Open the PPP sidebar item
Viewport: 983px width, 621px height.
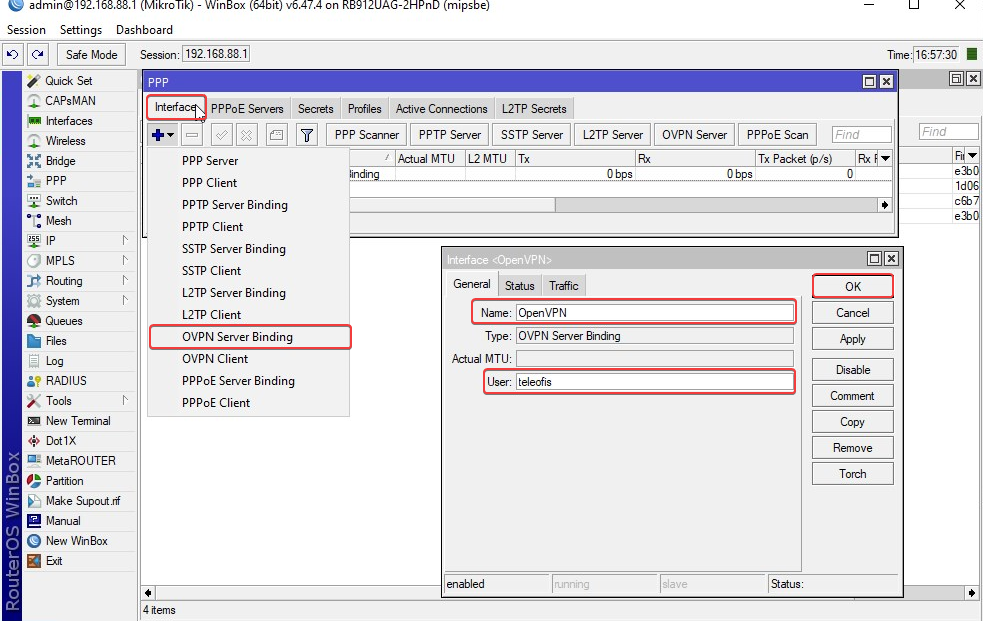[x=56, y=181]
